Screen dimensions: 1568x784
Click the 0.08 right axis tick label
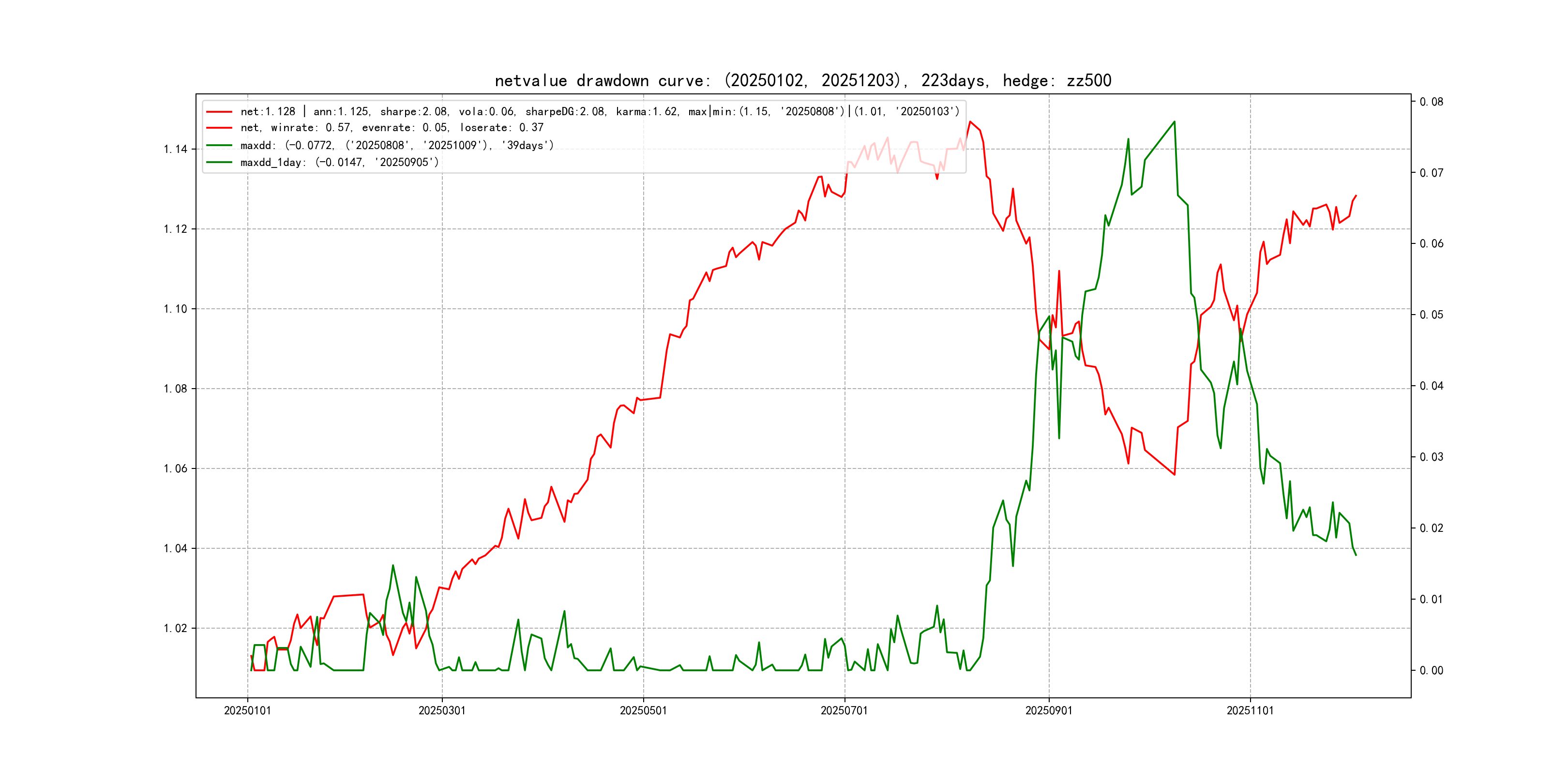(x=1431, y=102)
